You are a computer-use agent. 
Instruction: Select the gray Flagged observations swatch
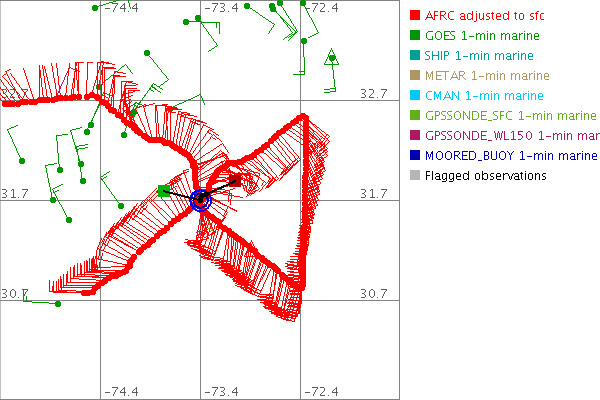tap(415, 176)
